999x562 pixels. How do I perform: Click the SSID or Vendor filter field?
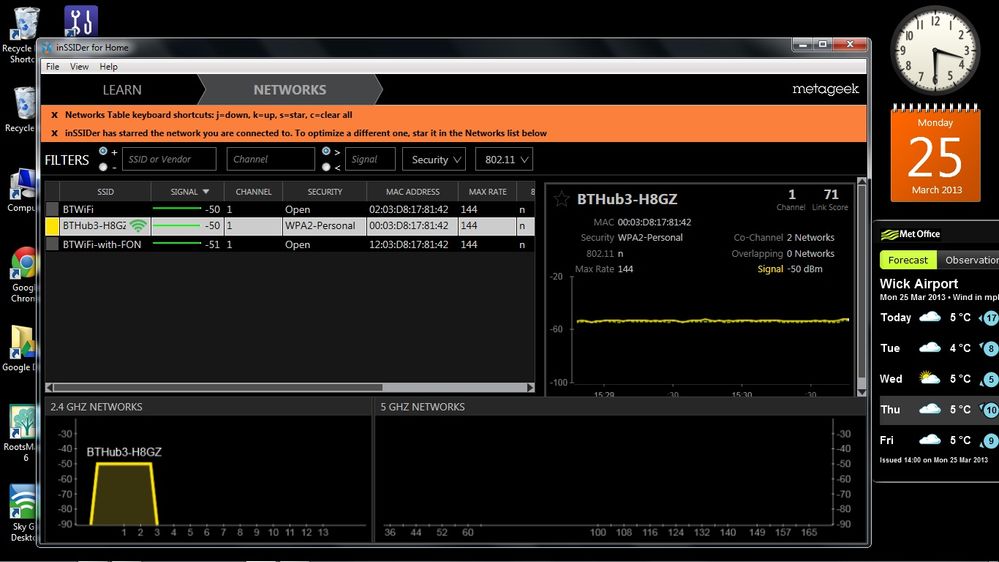[169, 159]
